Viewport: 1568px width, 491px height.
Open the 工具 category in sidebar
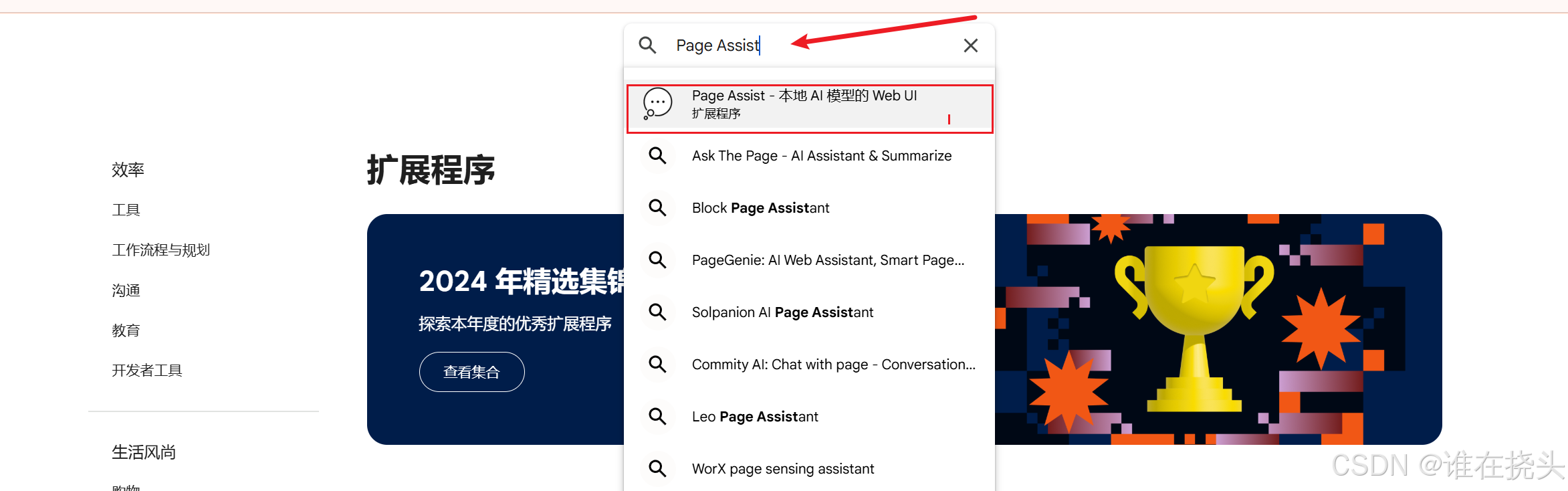(126, 210)
